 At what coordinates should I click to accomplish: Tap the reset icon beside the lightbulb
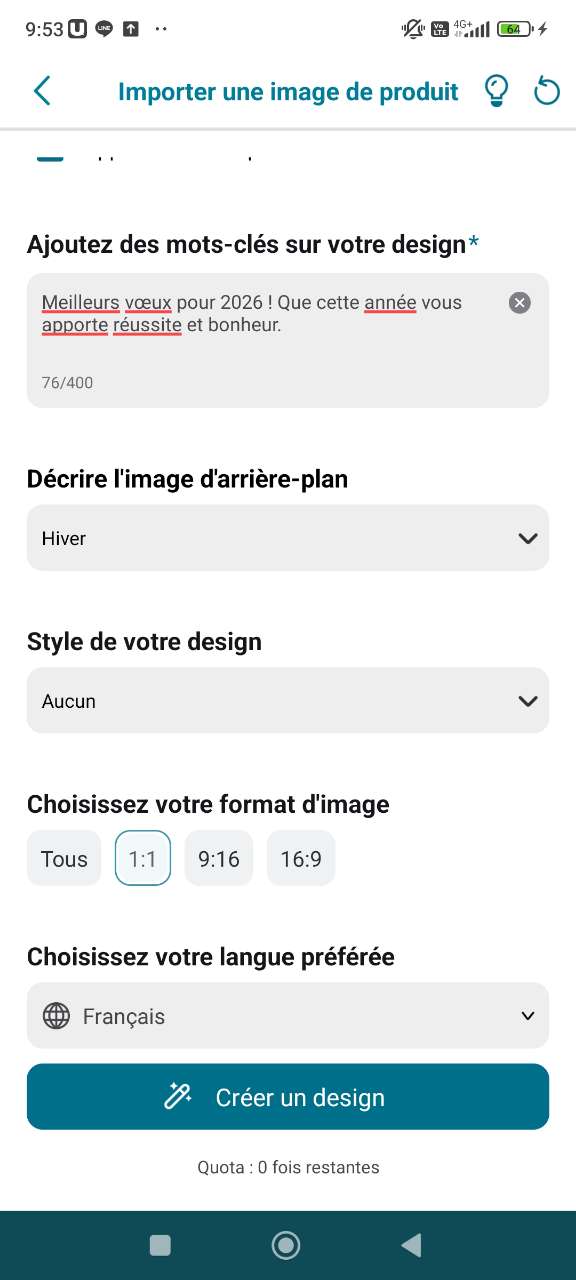tap(546, 90)
